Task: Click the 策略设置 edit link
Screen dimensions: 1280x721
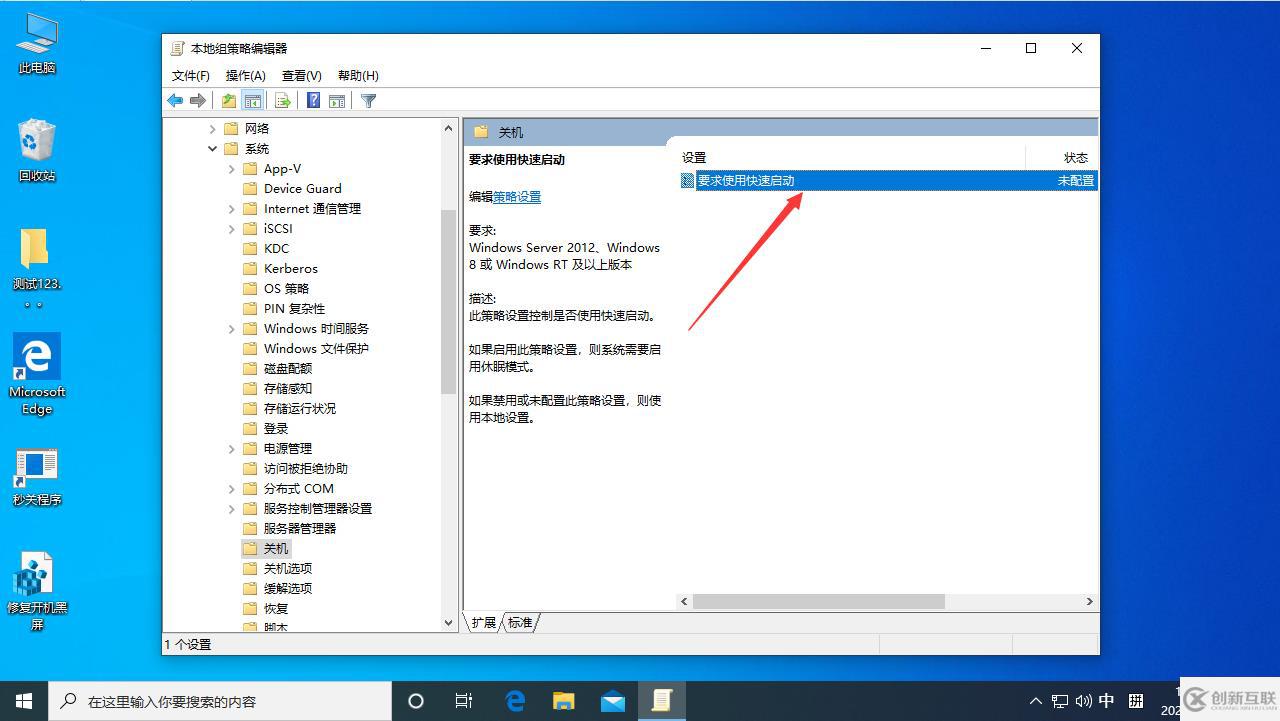Action: [517, 196]
